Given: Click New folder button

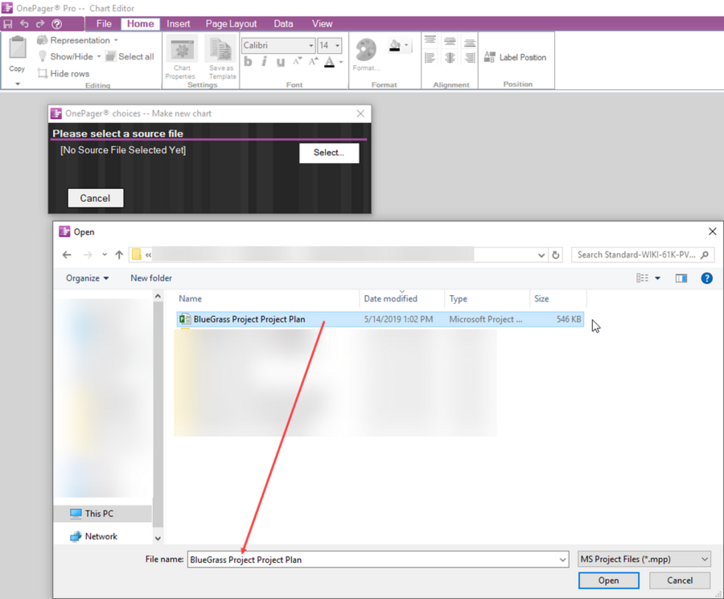Looking at the screenshot, I should pyautogui.click(x=151, y=278).
